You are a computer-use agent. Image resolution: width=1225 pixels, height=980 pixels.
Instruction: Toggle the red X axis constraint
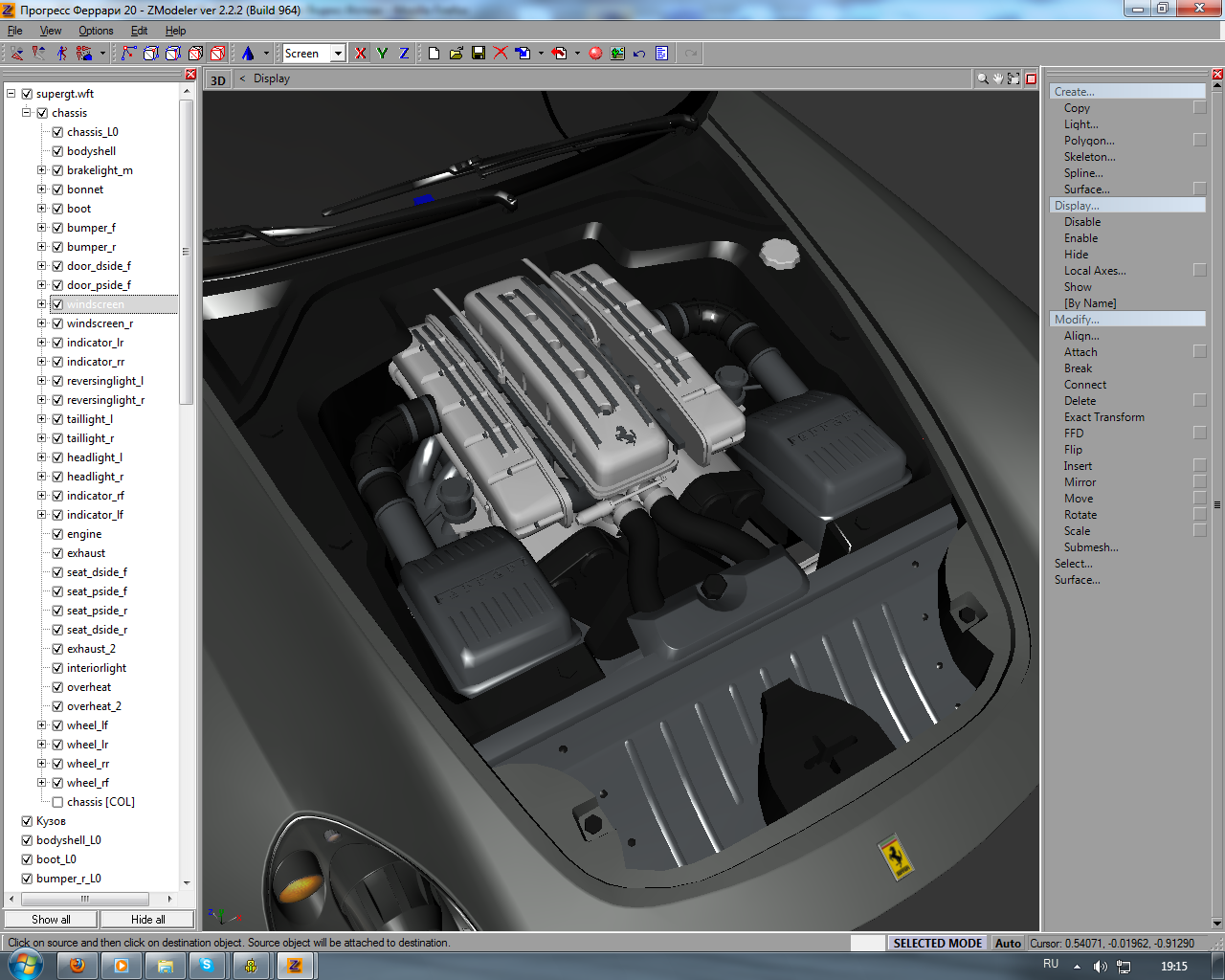click(x=361, y=54)
